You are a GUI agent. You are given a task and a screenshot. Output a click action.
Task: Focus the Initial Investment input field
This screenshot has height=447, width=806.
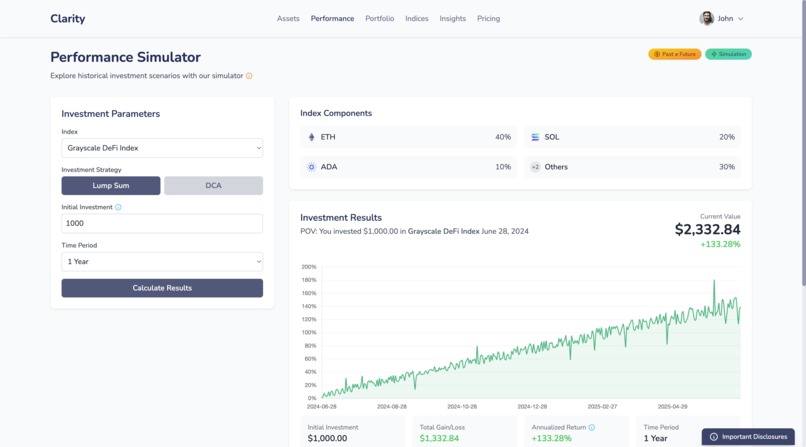click(x=162, y=224)
